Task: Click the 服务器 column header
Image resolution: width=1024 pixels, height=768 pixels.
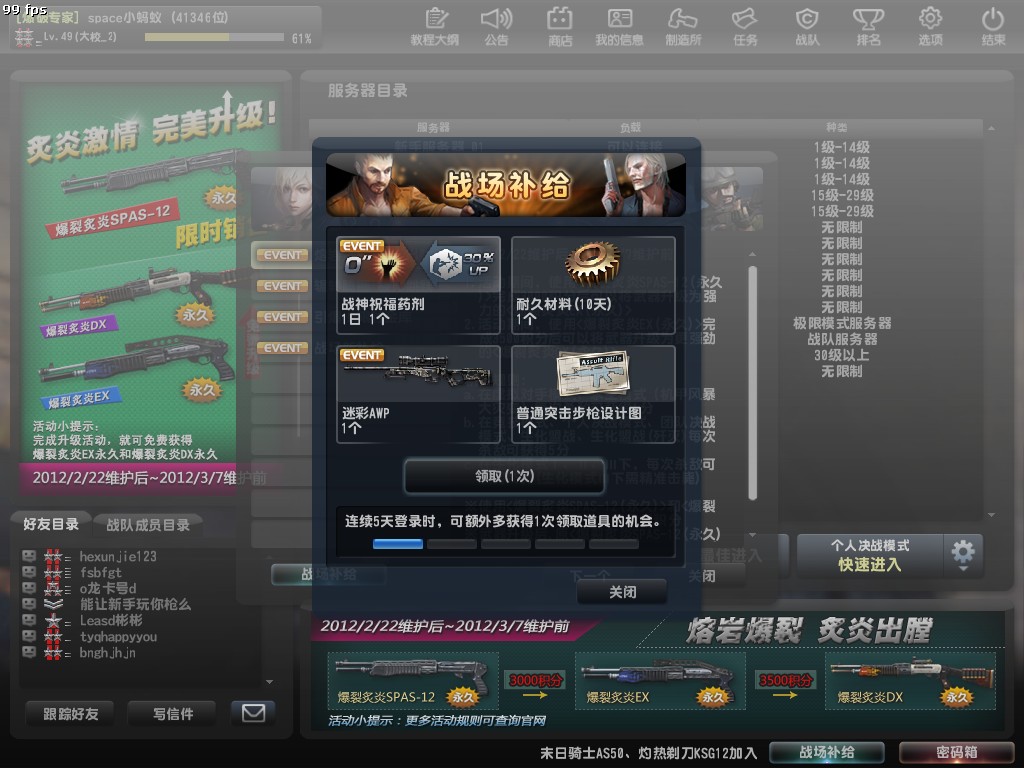Action: click(x=434, y=127)
